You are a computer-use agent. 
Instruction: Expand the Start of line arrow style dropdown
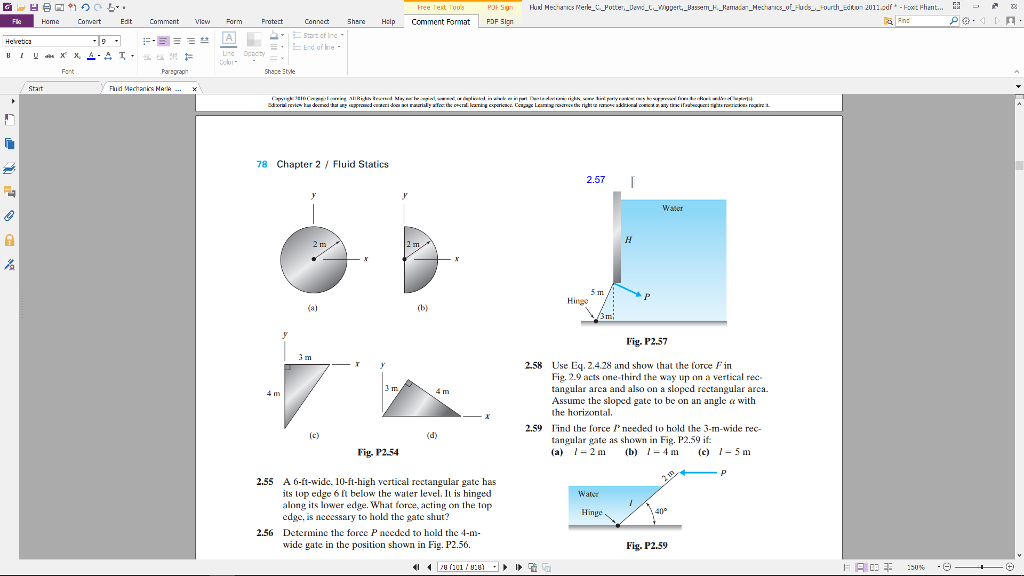(341, 36)
